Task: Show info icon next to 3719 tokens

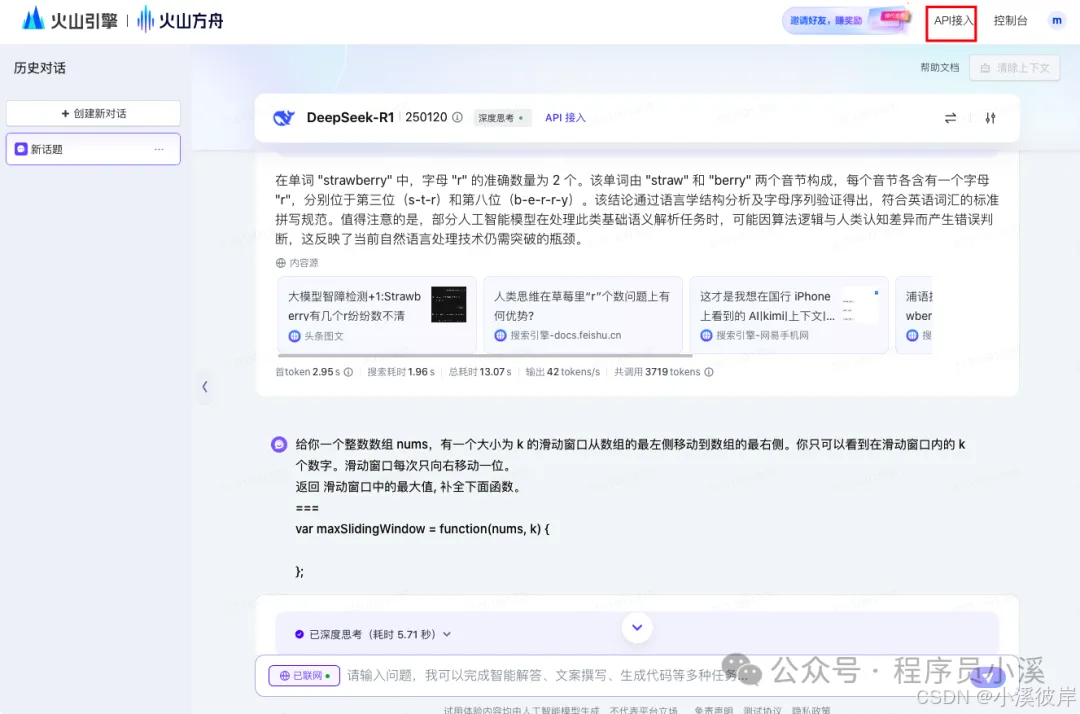Action: [x=709, y=372]
